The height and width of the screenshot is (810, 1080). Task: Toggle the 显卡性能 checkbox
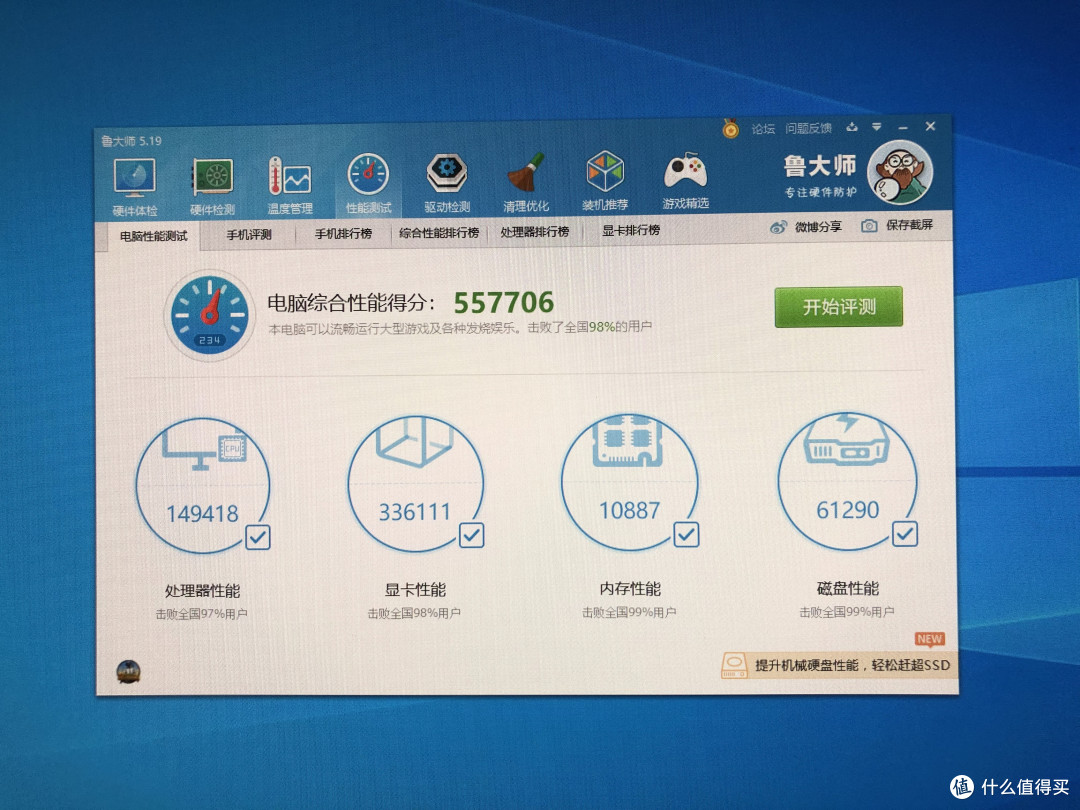click(472, 535)
